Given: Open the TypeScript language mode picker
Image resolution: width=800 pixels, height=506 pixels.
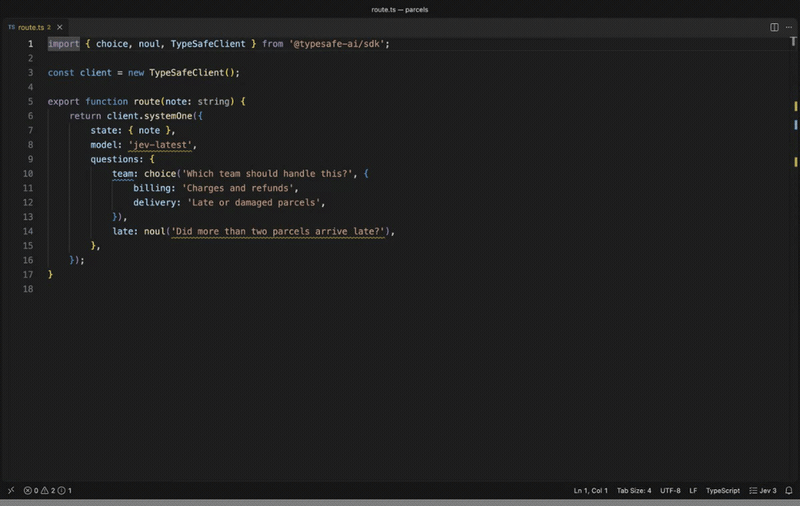Looking at the screenshot, I should coord(722,490).
